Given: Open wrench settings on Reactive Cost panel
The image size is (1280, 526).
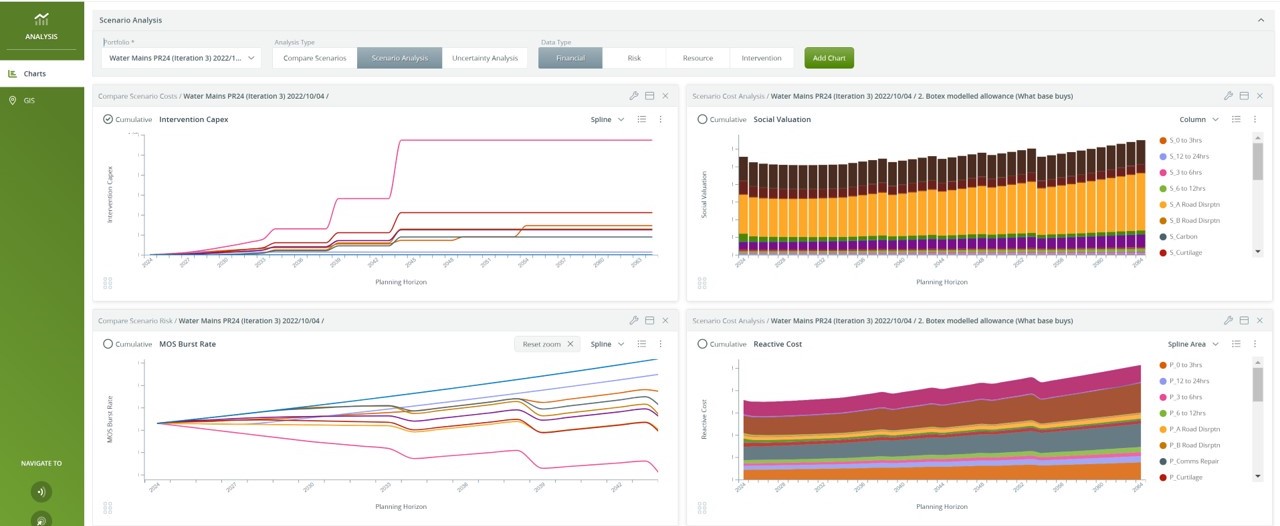Looking at the screenshot, I should click(1228, 321).
